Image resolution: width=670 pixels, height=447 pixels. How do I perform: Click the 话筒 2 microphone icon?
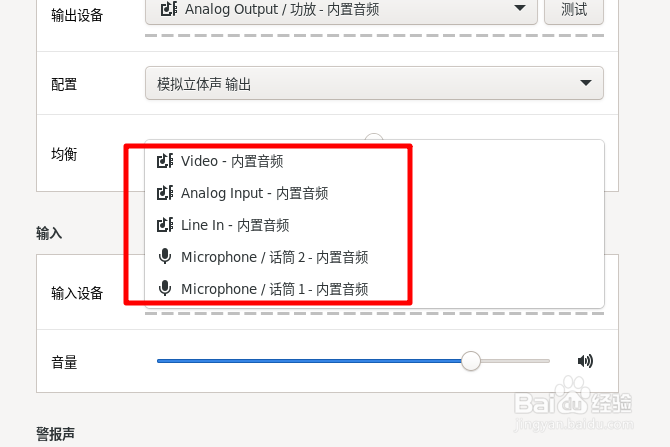(165, 256)
